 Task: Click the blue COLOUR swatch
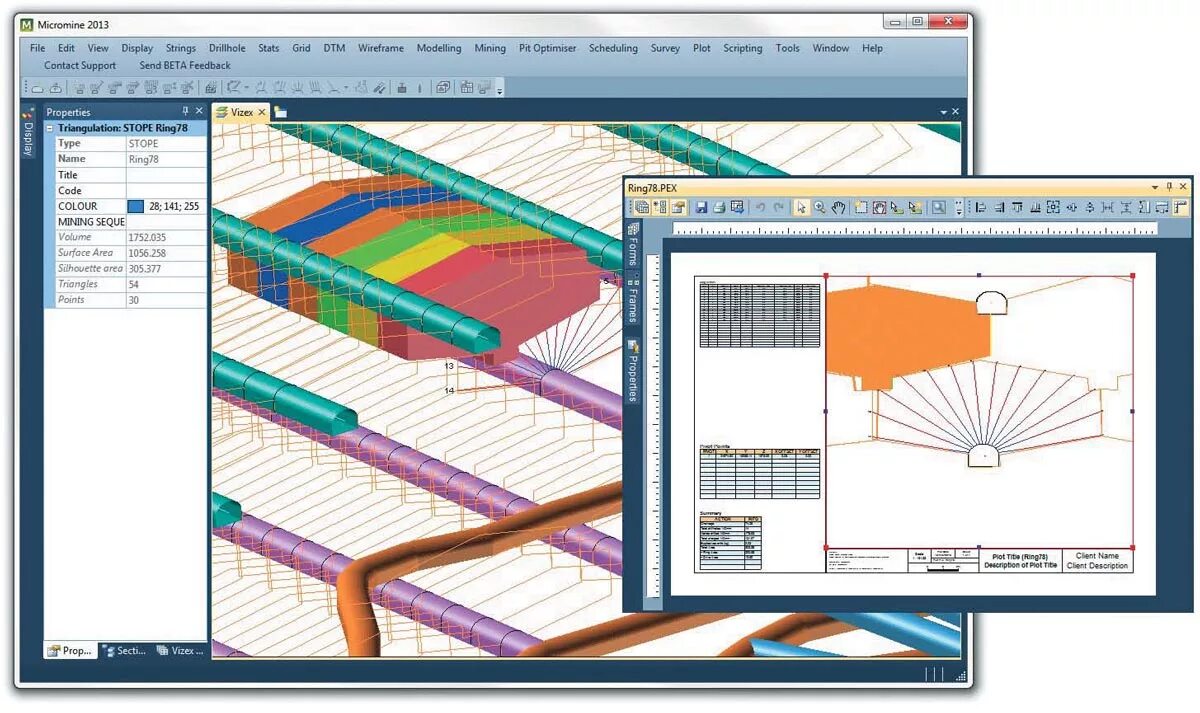coord(136,206)
